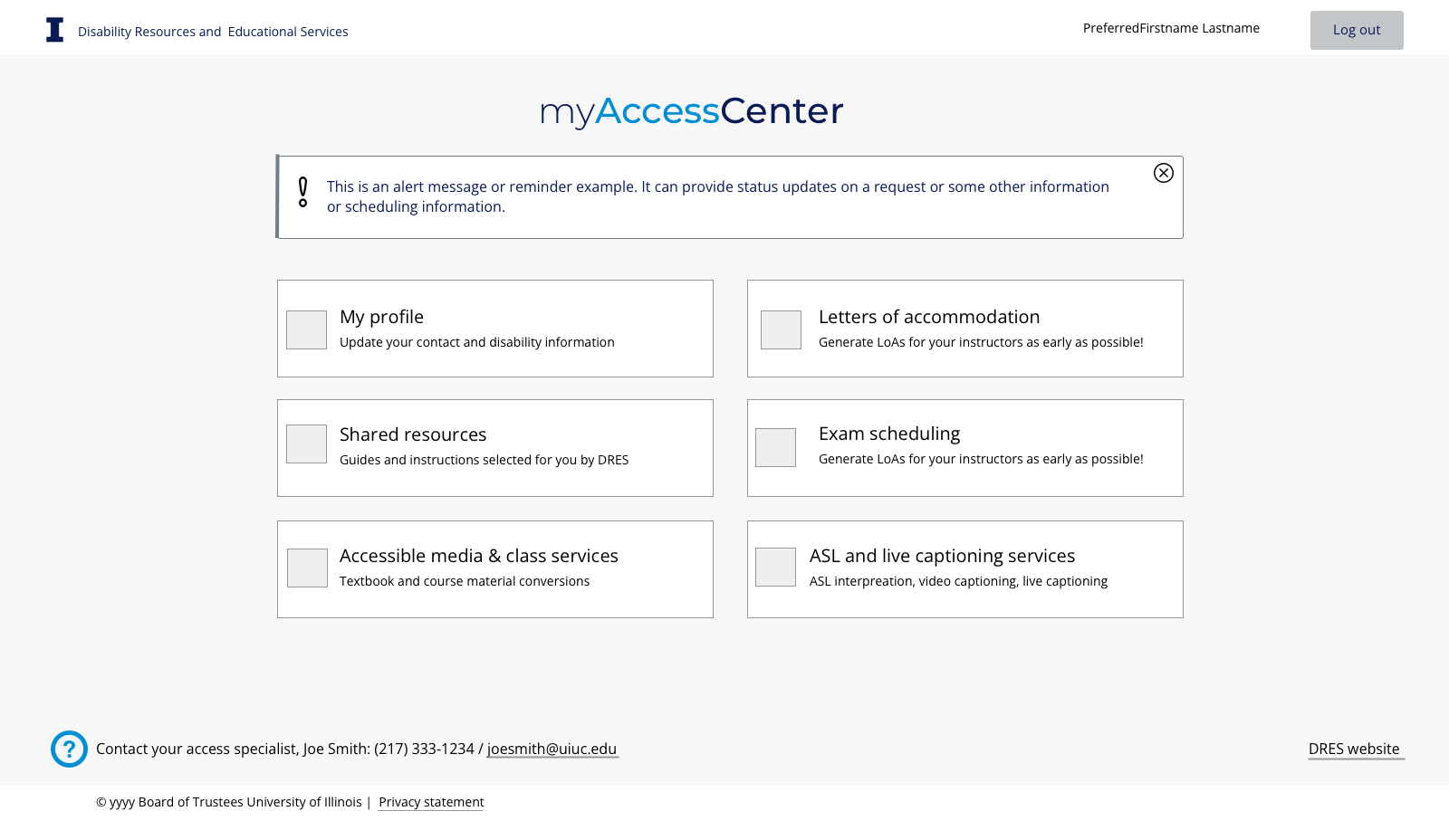Click the Shared resources placeholder icon
1449x840 pixels.
(306, 444)
